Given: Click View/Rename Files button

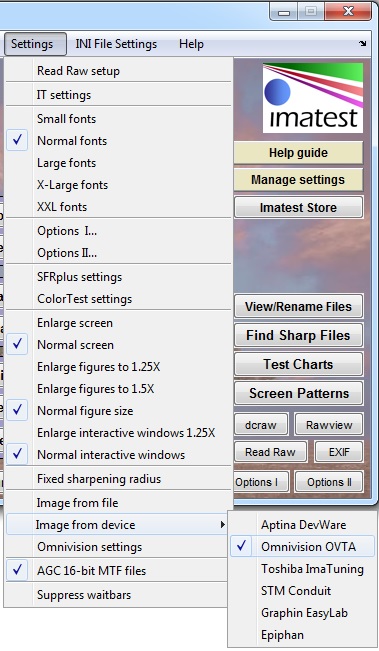Looking at the screenshot, I should click(298, 306).
